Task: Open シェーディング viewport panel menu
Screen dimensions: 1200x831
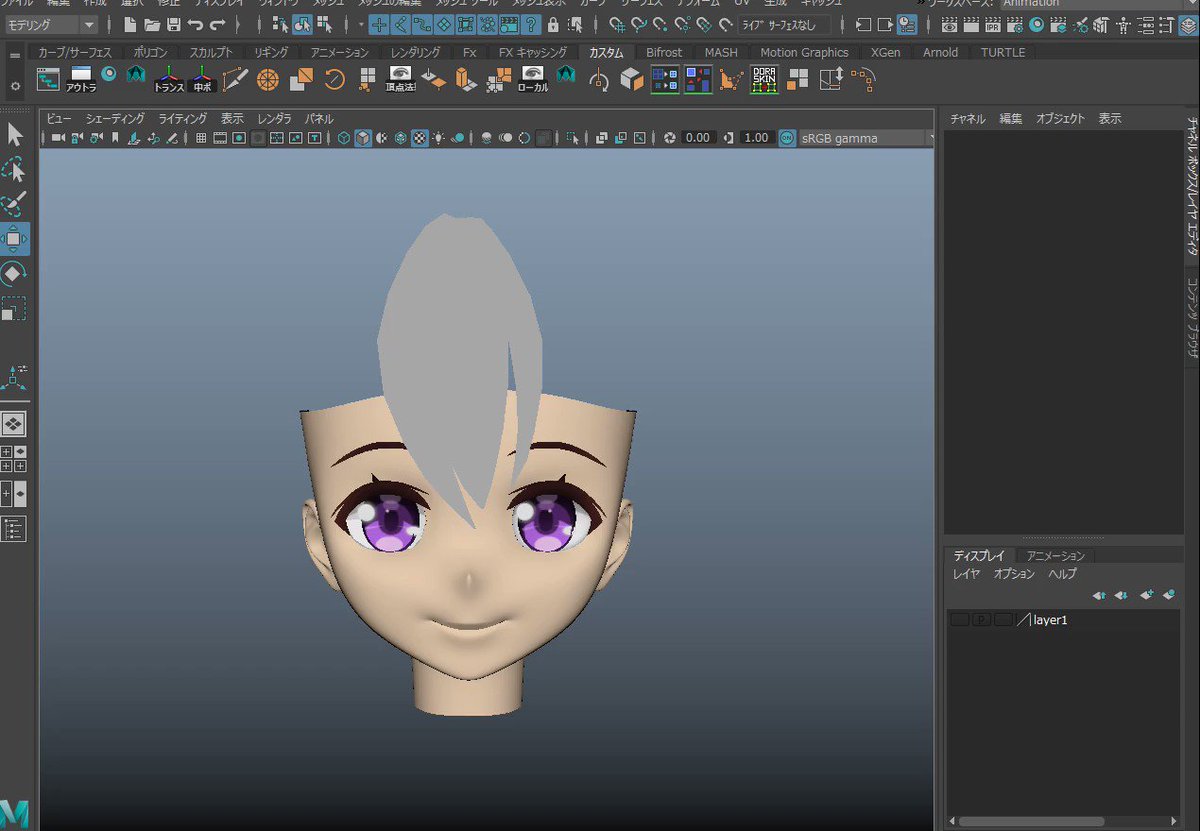Action: coord(115,118)
